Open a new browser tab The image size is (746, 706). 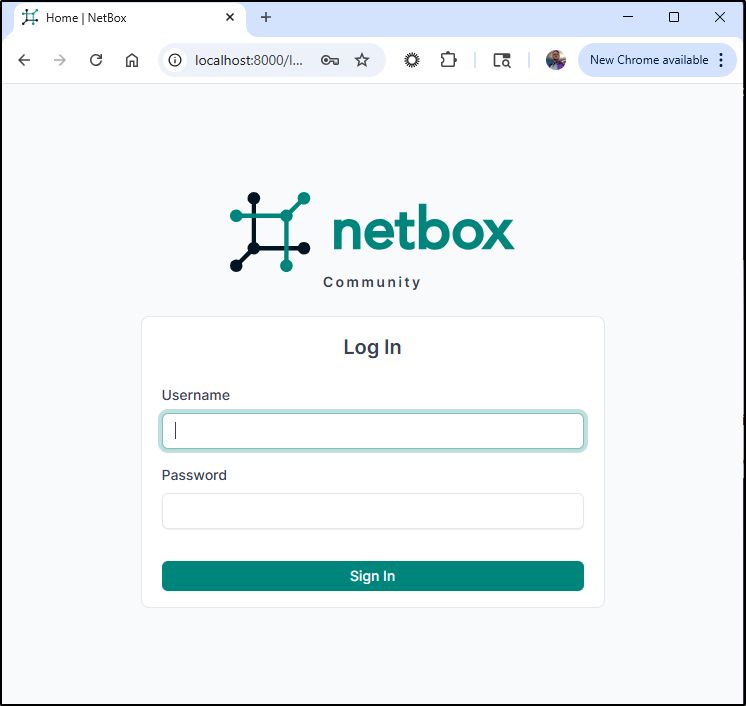click(266, 18)
